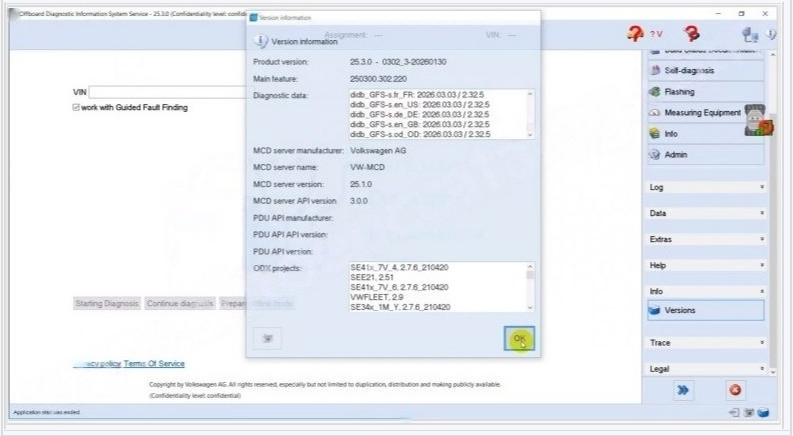Viewport: 793px width, 436px height.
Task: Click the Self-diagnosis mode icon
Action: pyautogui.click(x=655, y=70)
